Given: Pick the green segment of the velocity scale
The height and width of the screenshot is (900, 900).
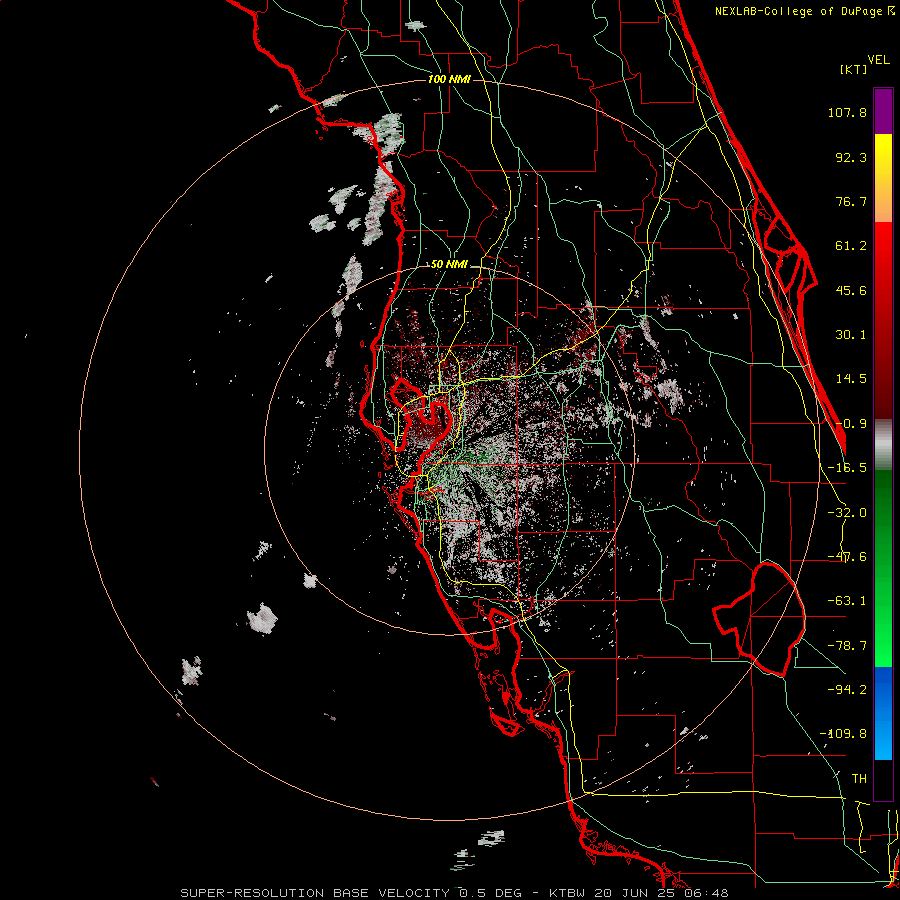Looking at the screenshot, I should pyautogui.click(x=883, y=568).
